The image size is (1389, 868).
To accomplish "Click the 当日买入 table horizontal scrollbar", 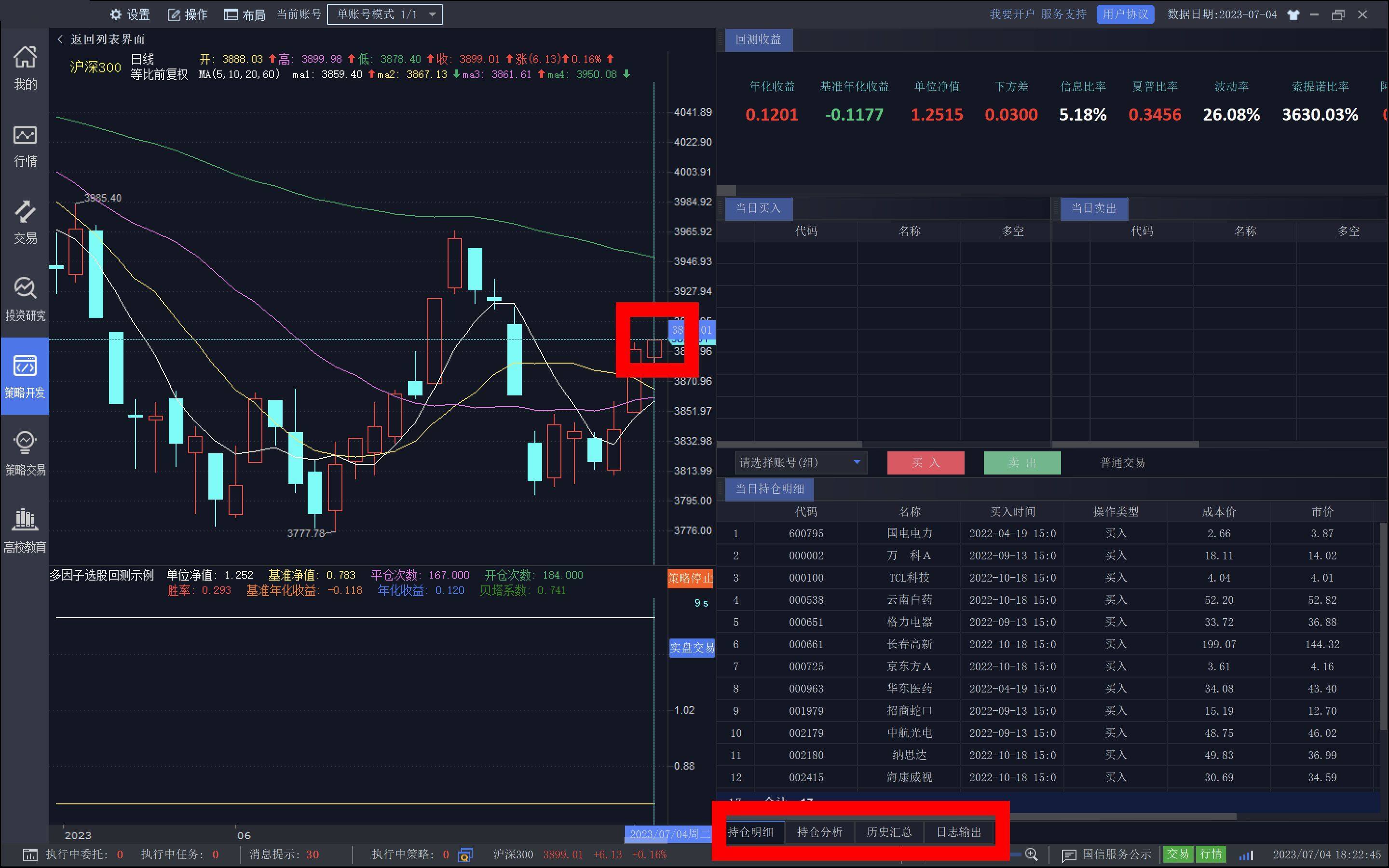I will 790,444.
